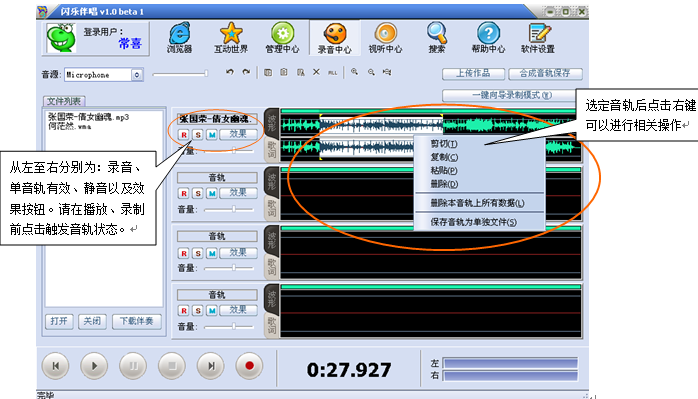Click the 下载伴奏 button
The height and width of the screenshot is (399, 698).
(x=137, y=321)
